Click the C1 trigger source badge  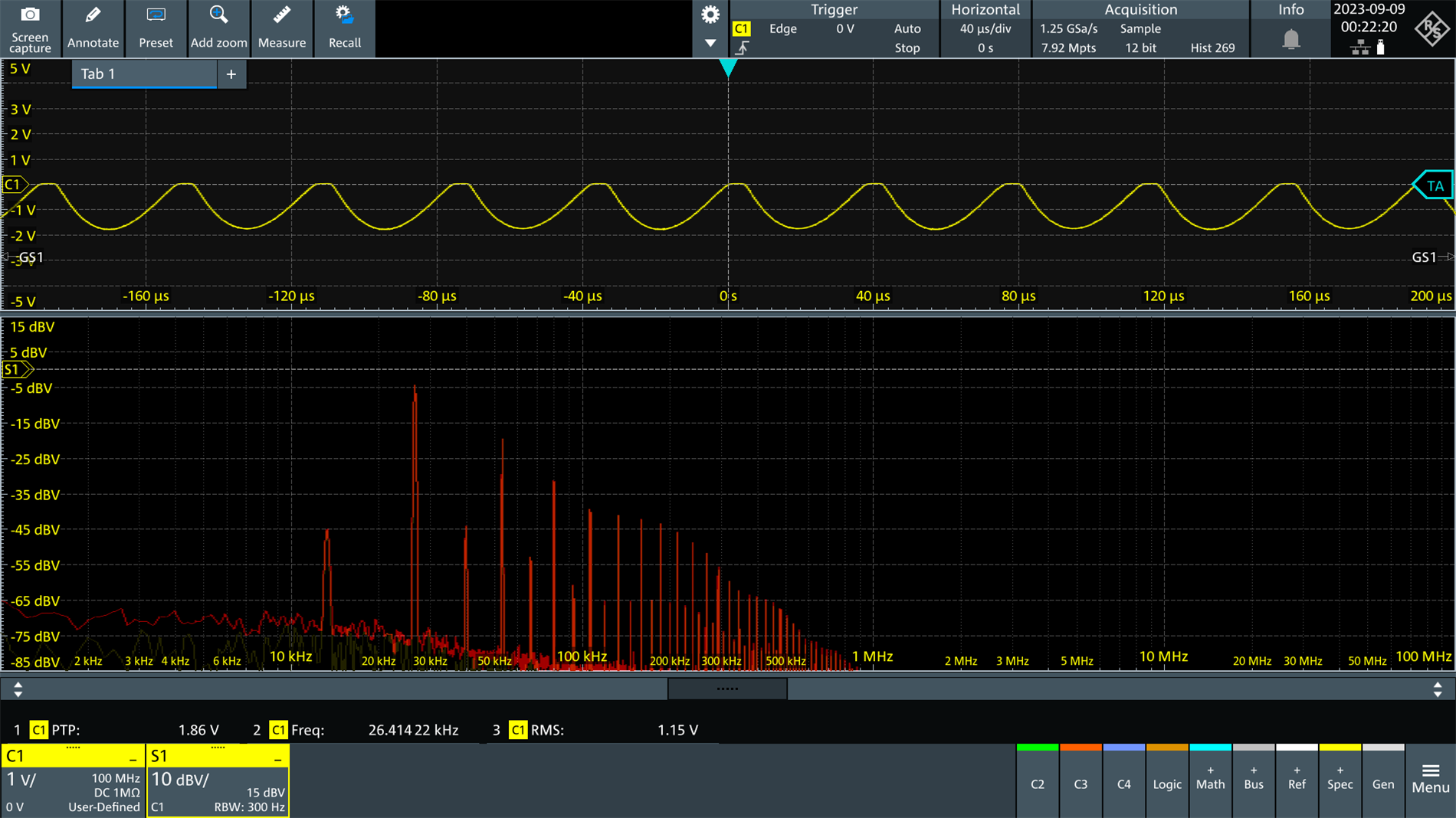click(x=741, y=28)
